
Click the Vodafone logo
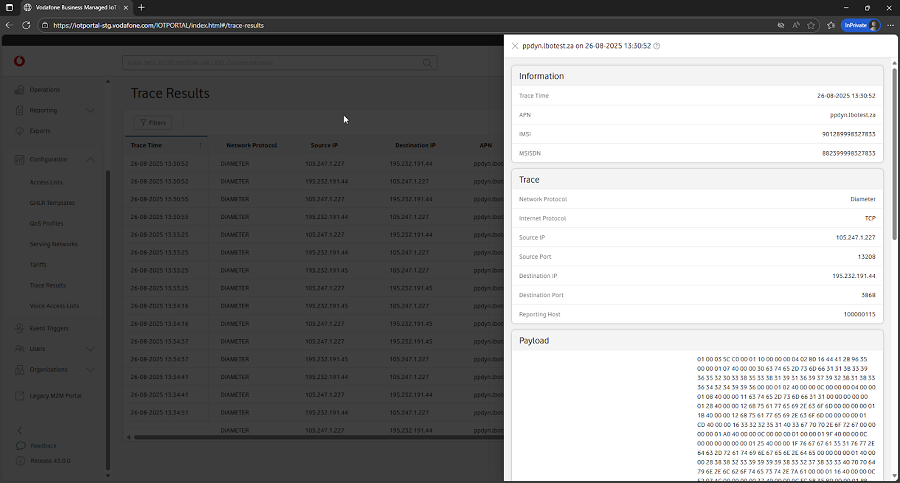pyautogui.click(x=19, y=62)
